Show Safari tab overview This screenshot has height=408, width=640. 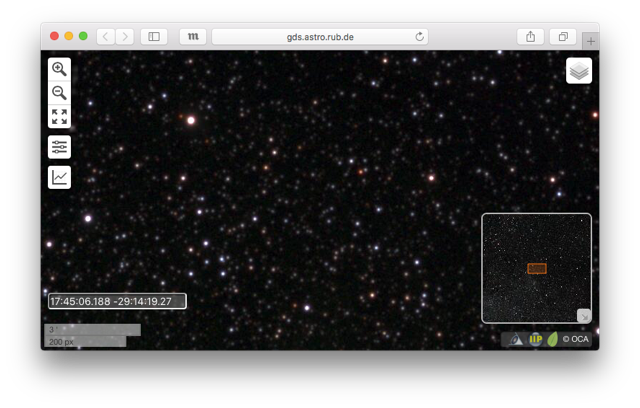point(563,36)
